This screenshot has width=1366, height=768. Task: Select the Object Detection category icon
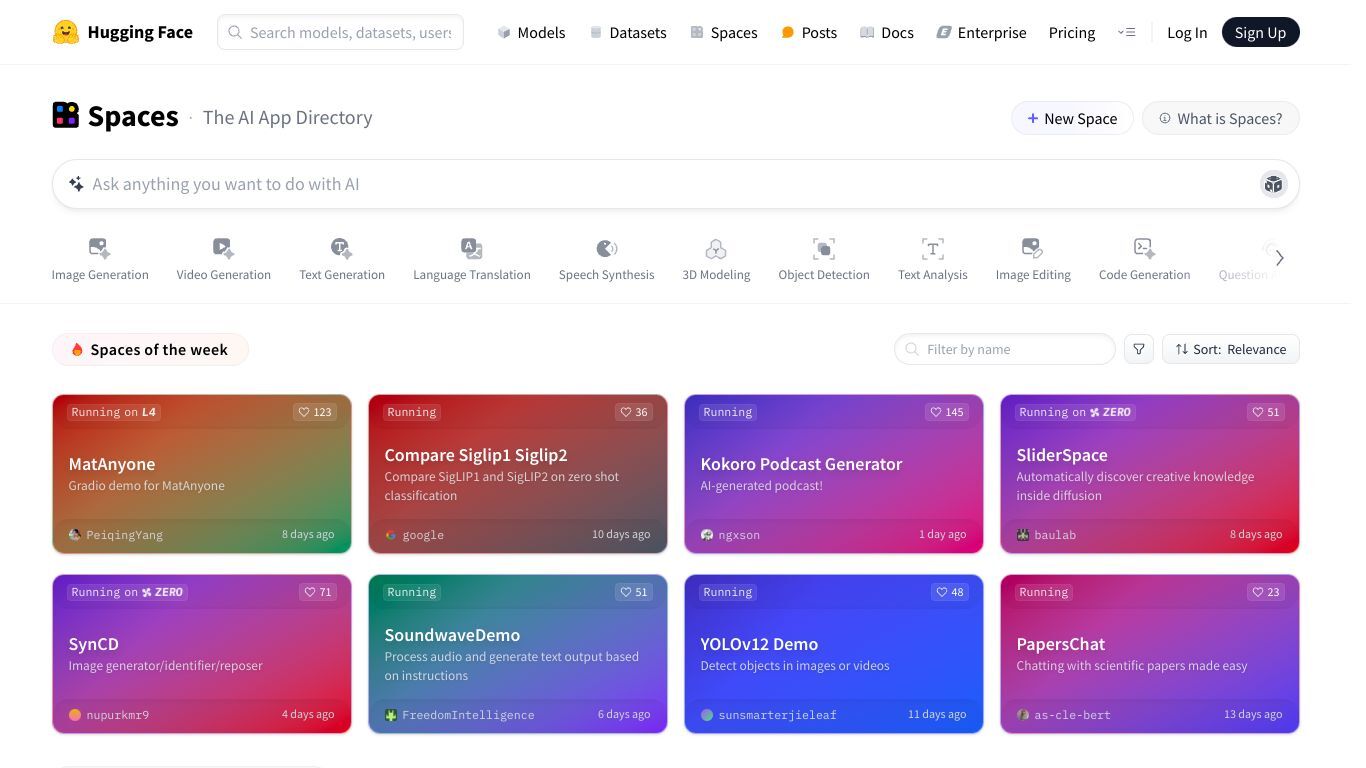click(824, 248)
